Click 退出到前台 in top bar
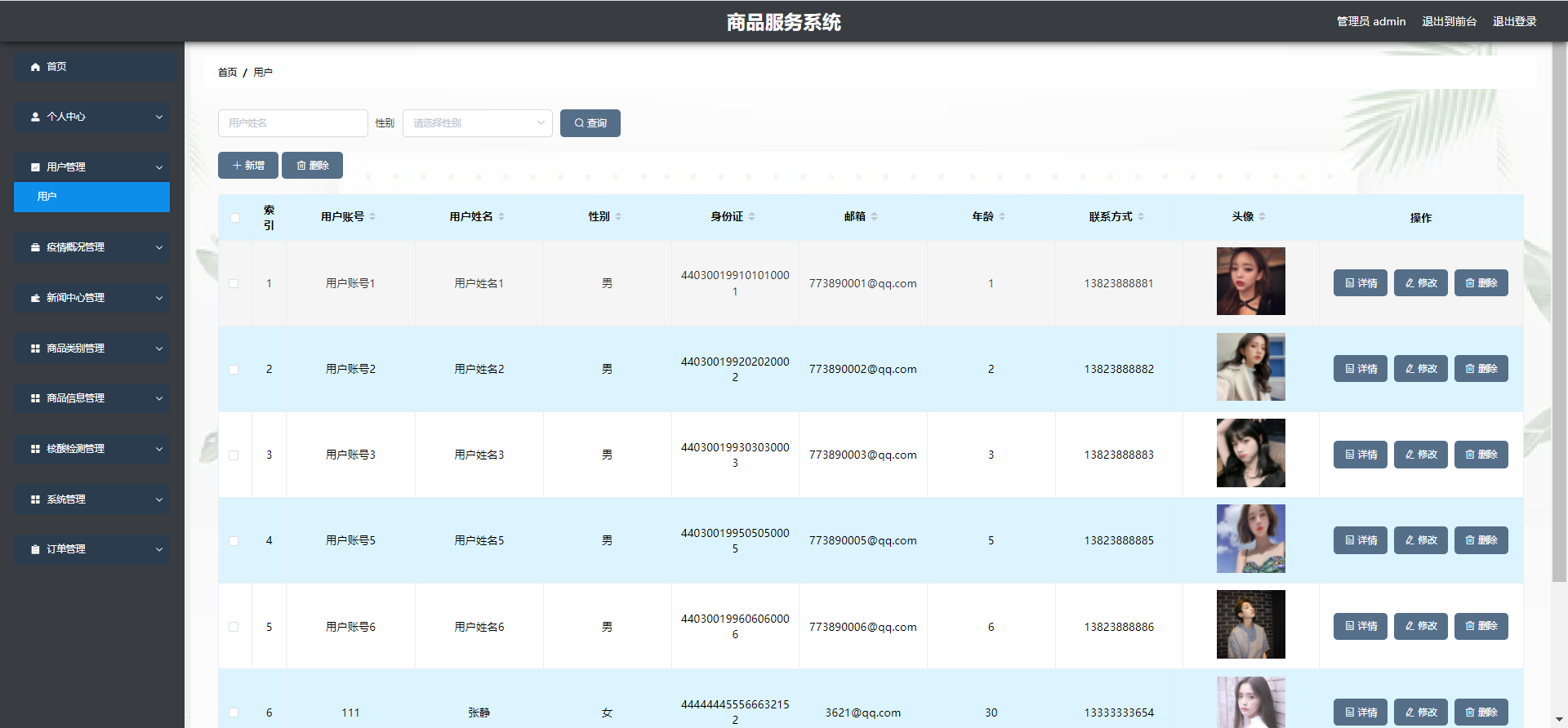1568x728 pixels. 1449,21
